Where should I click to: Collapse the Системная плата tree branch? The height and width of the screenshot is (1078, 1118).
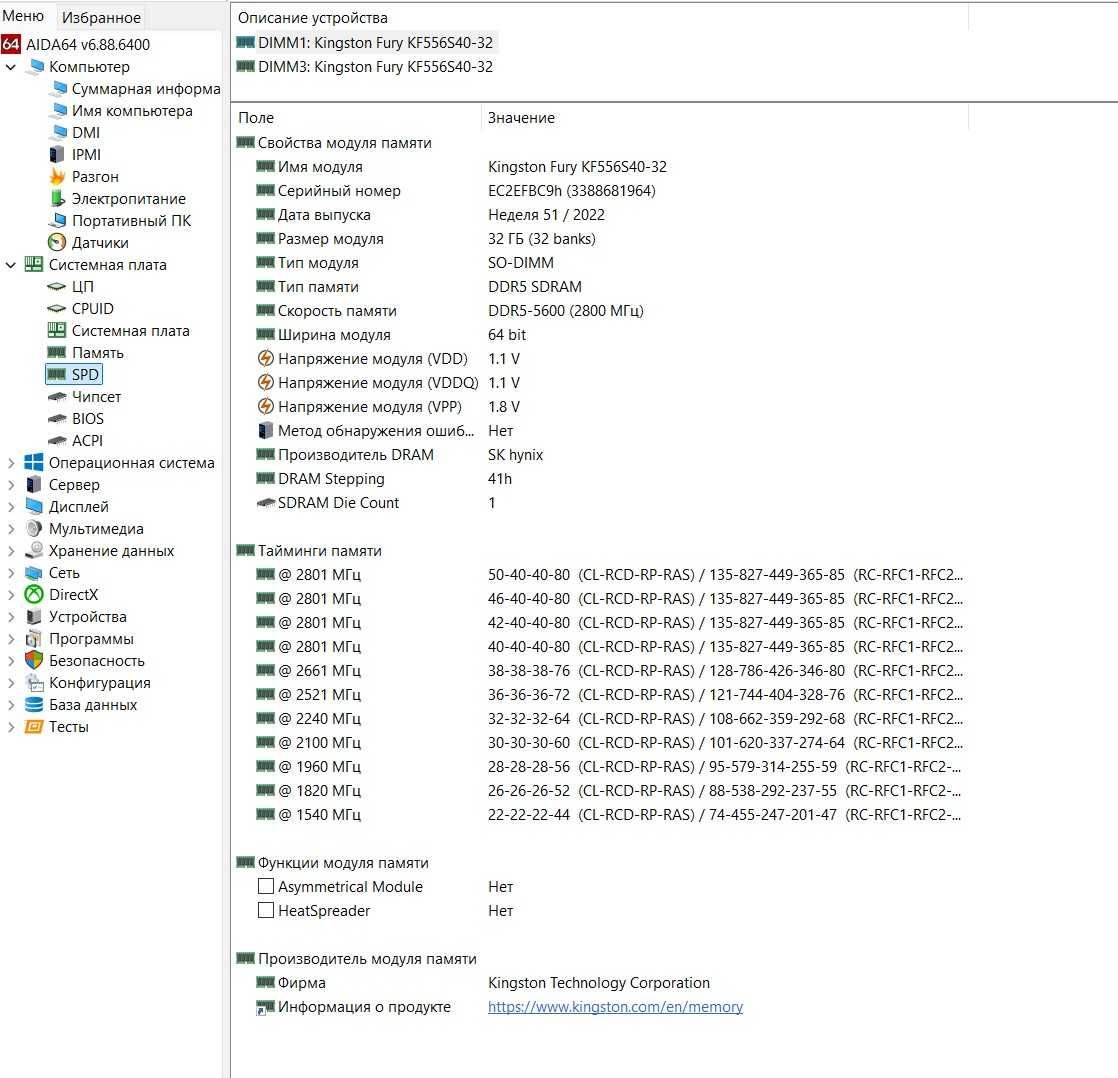click(11, 265)
